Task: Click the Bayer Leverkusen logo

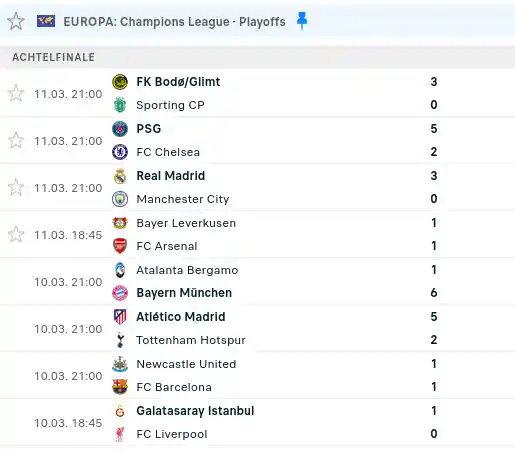Action: 120,223
